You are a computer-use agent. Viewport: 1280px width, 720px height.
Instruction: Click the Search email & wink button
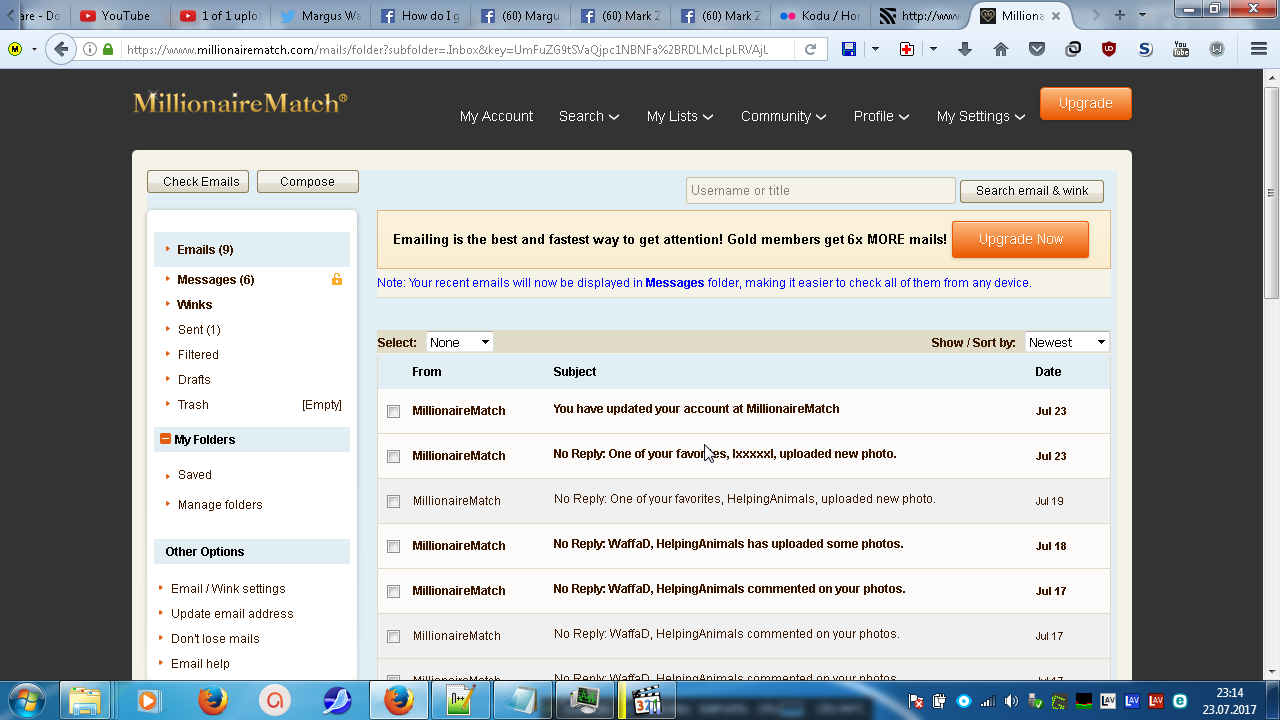(1032, 191)
